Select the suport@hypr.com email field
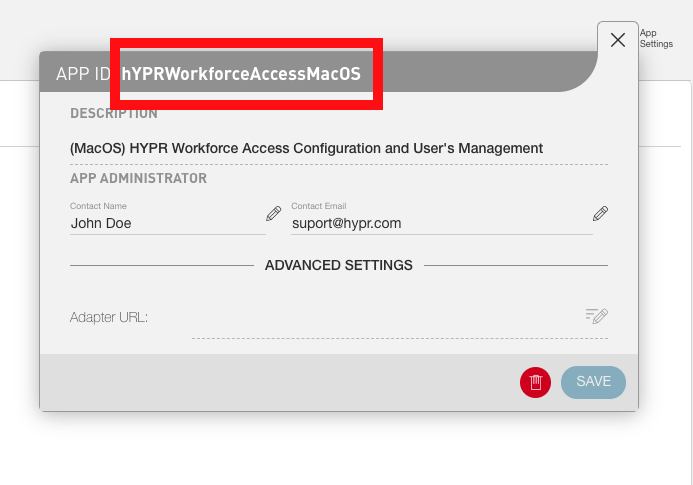 442,223
